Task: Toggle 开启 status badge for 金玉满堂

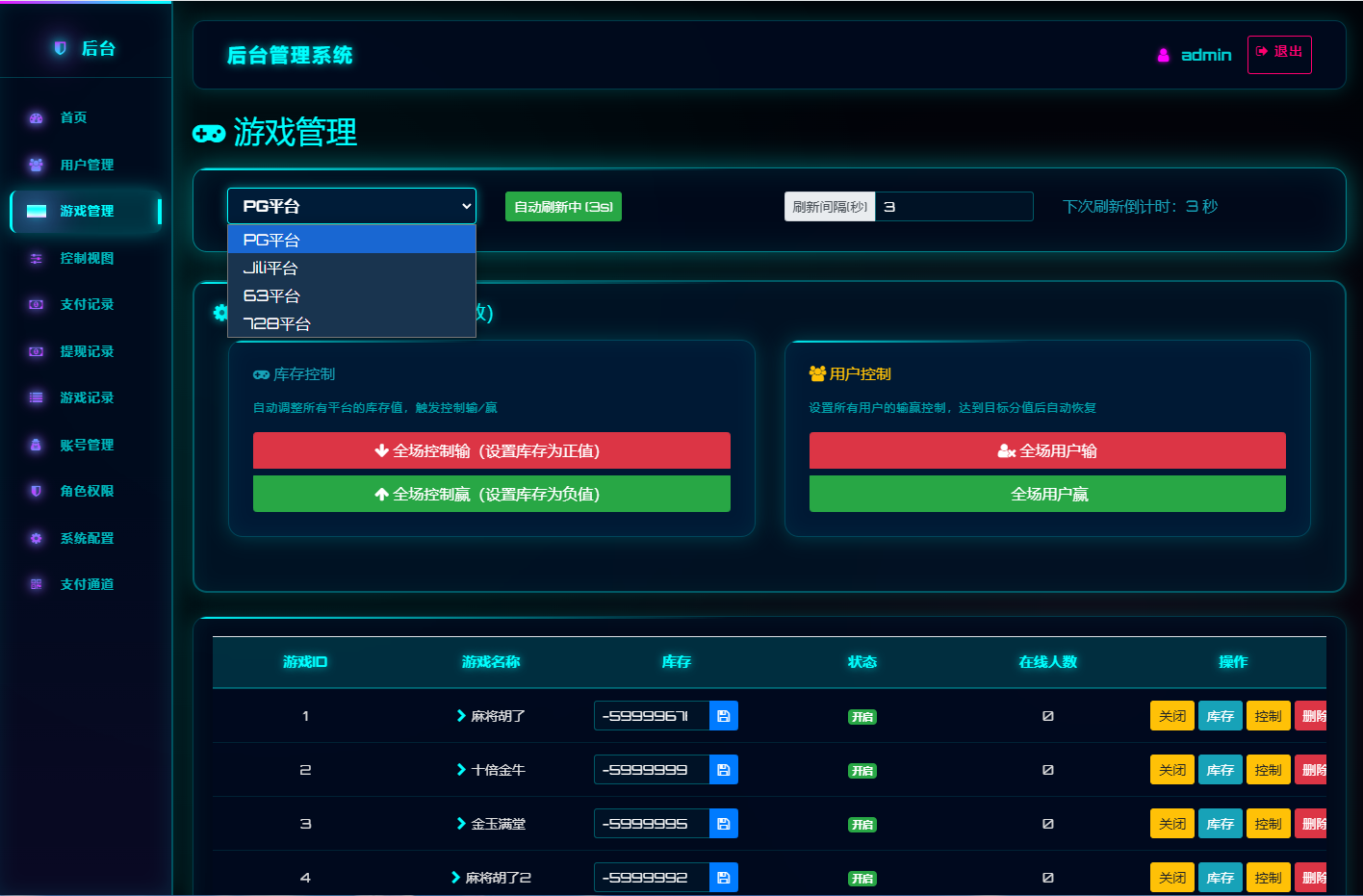Action: (x=862, y=825)
